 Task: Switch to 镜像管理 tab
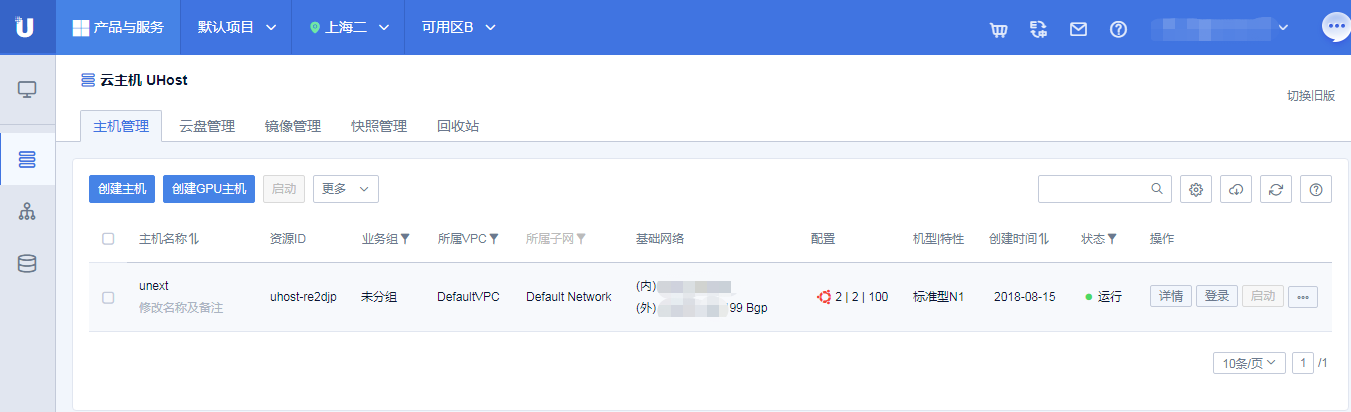point(293,126)
